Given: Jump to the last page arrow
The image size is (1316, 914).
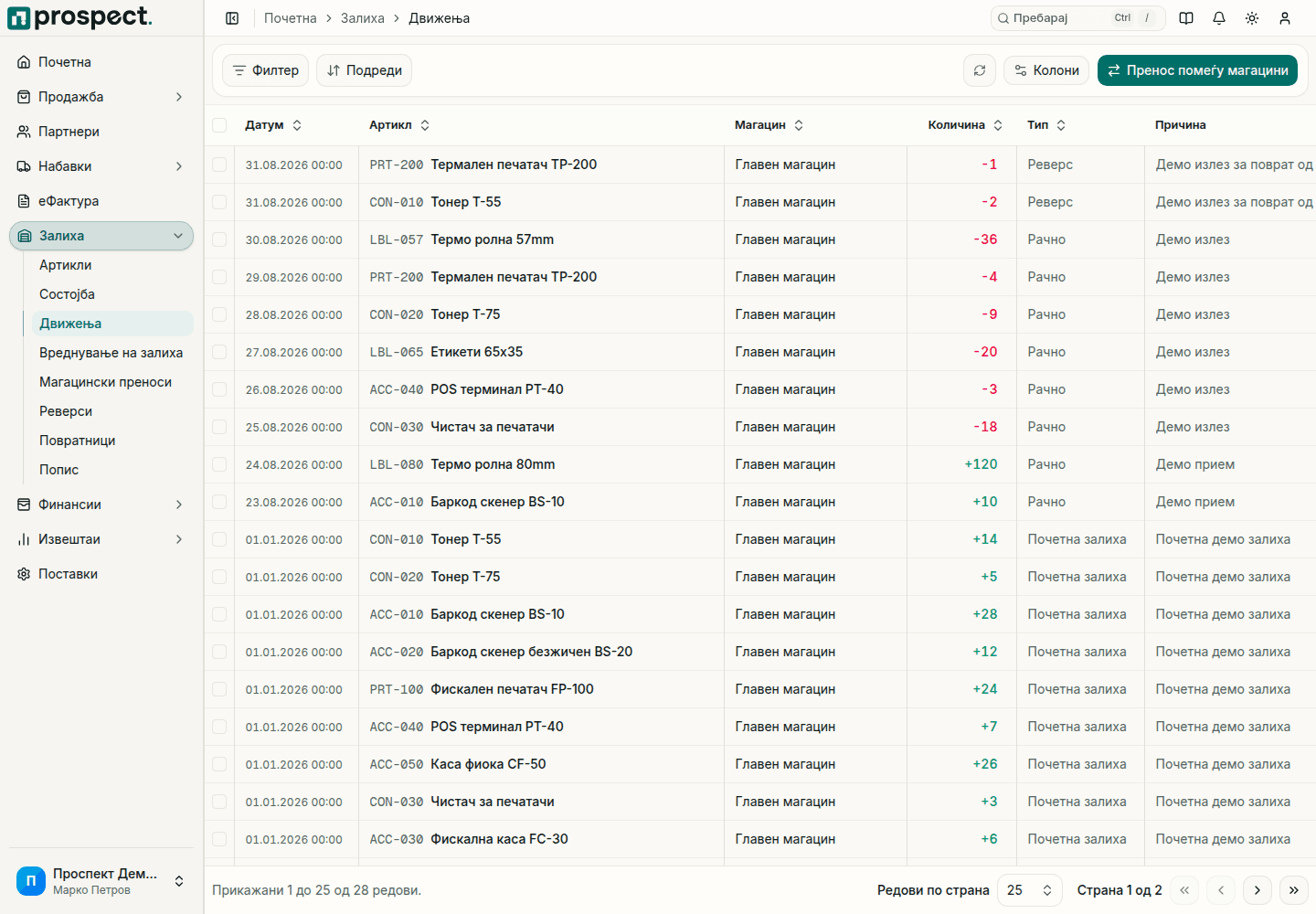Looking at the screenshot, I should tap(1294, 890).
